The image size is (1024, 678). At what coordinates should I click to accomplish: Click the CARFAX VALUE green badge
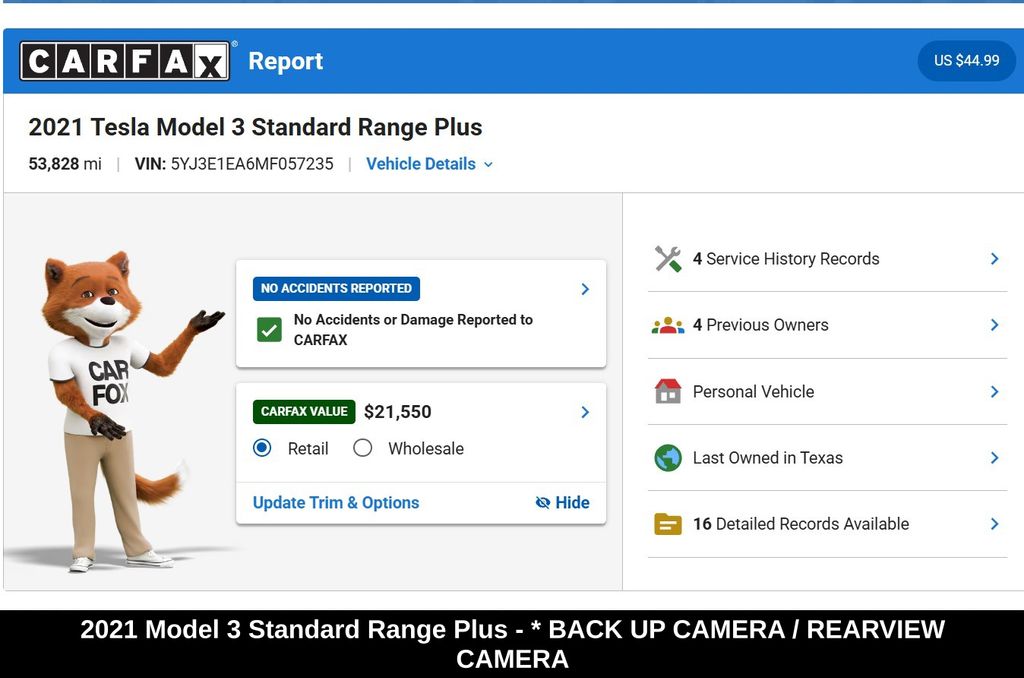click(x=304, y=412)
